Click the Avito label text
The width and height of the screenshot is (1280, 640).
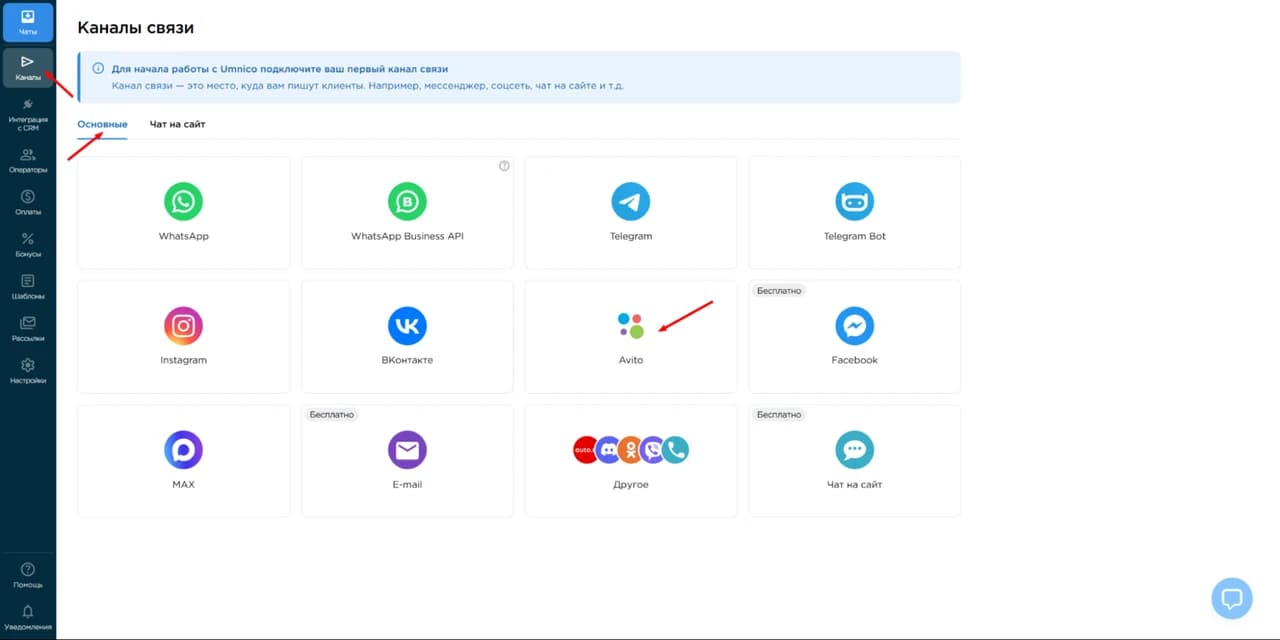click(x=631, y=360)
